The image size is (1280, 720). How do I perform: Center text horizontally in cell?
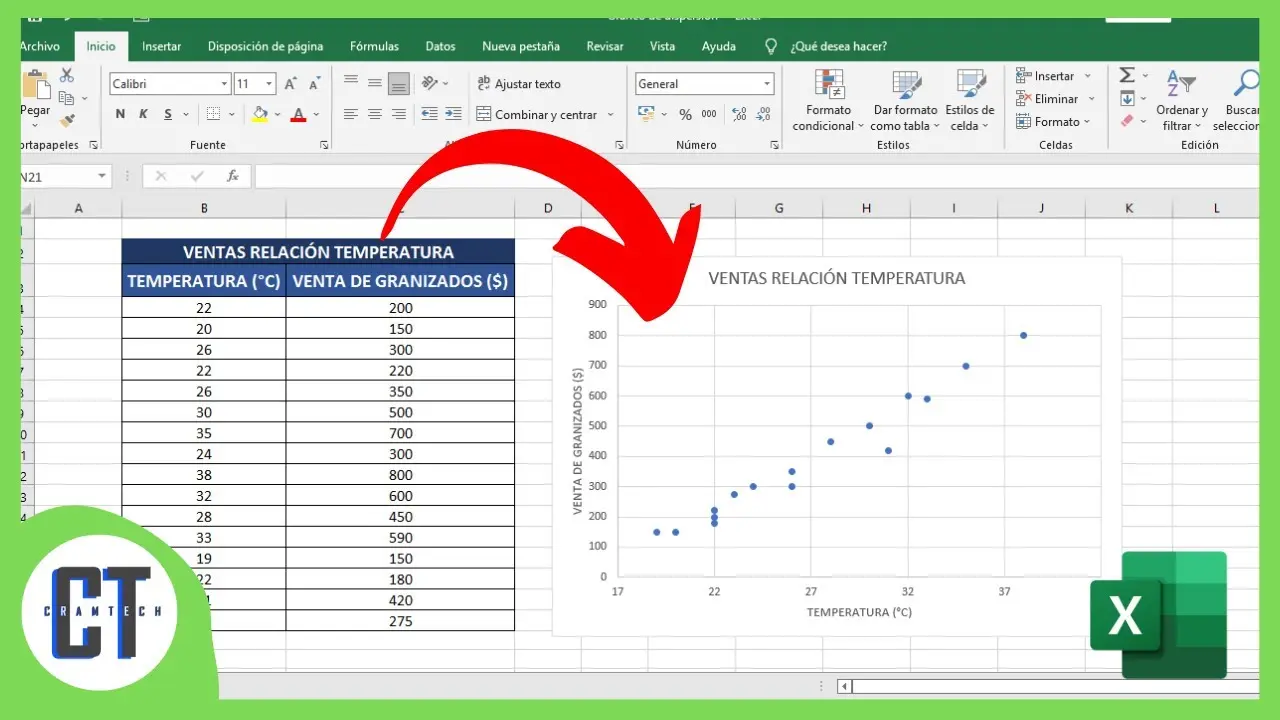coord(375,114)
